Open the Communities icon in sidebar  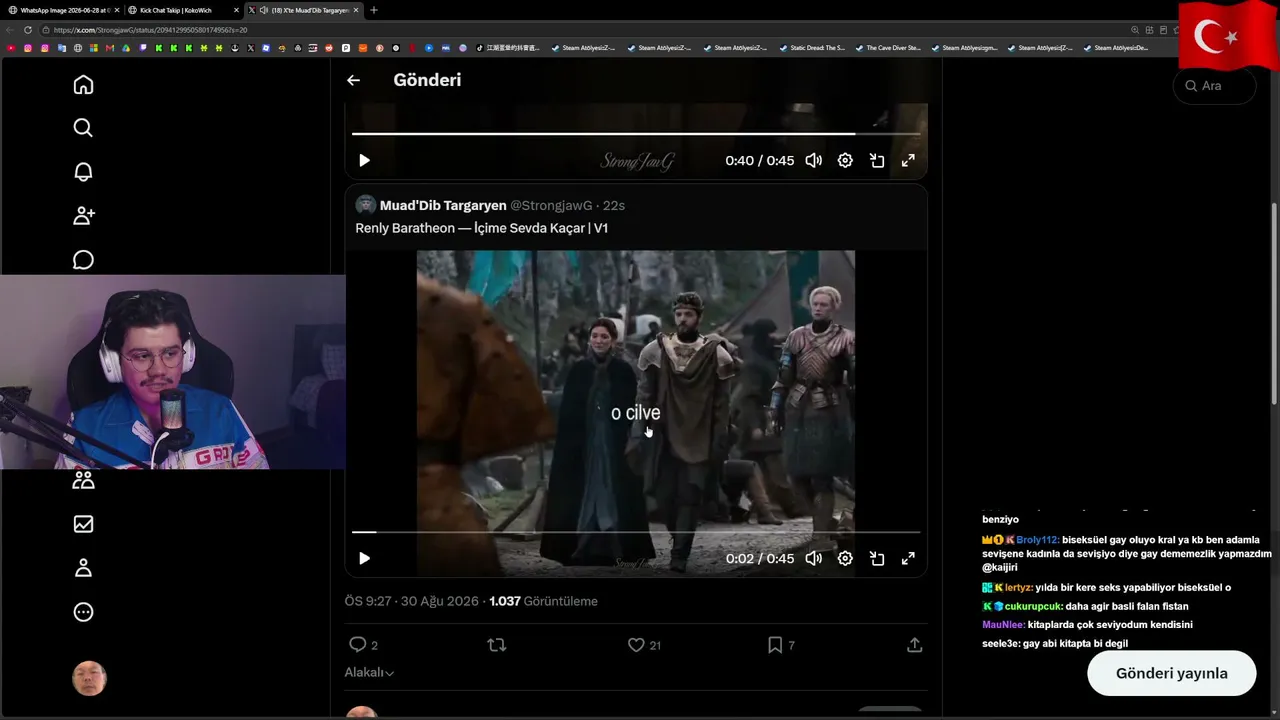coord(83,481)
